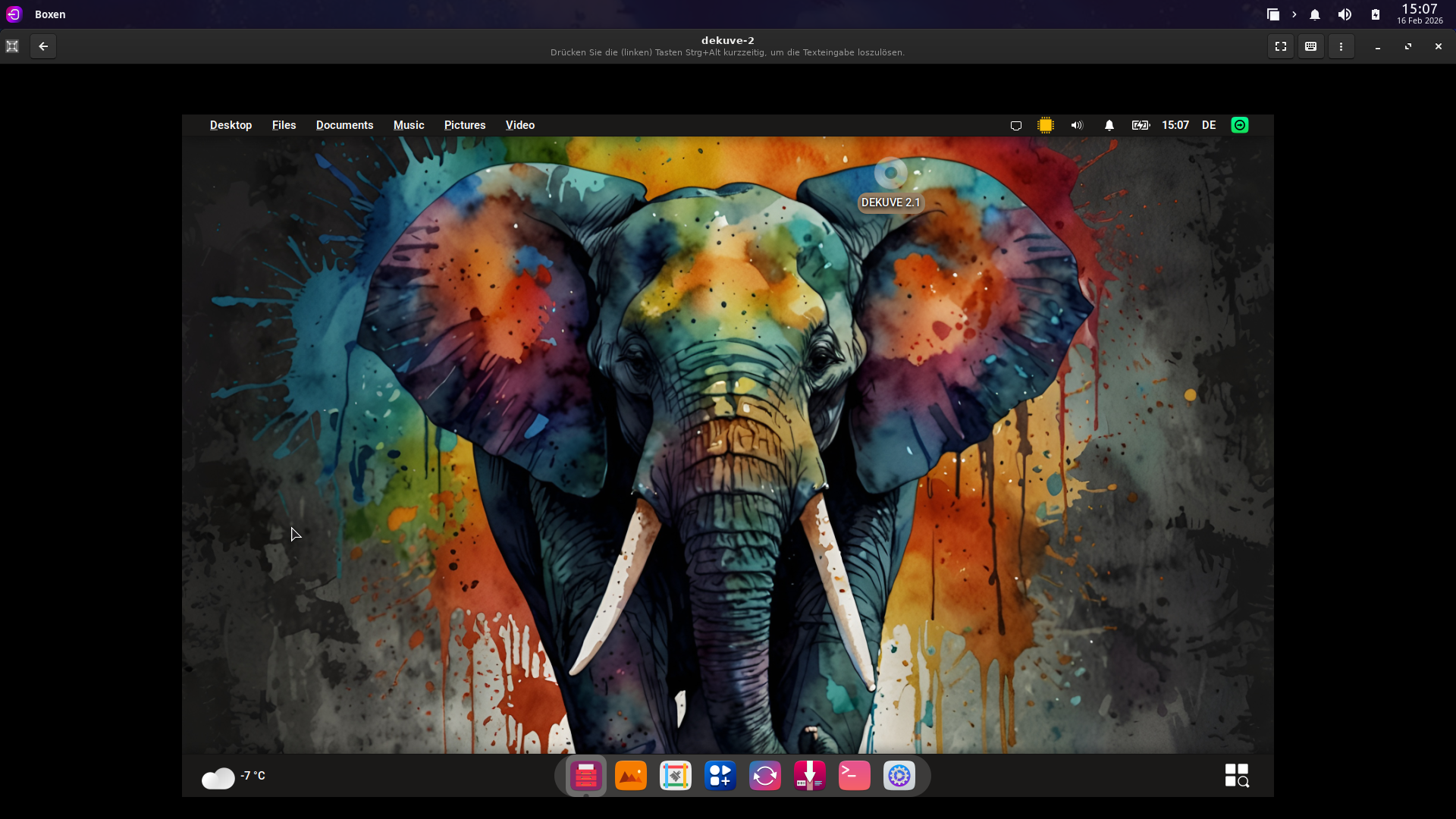This screenshot has height=819, width=1456.
Task: Expand the DE keyboard layout selector
Action: pyautogui.click(x=1209, y=125)
